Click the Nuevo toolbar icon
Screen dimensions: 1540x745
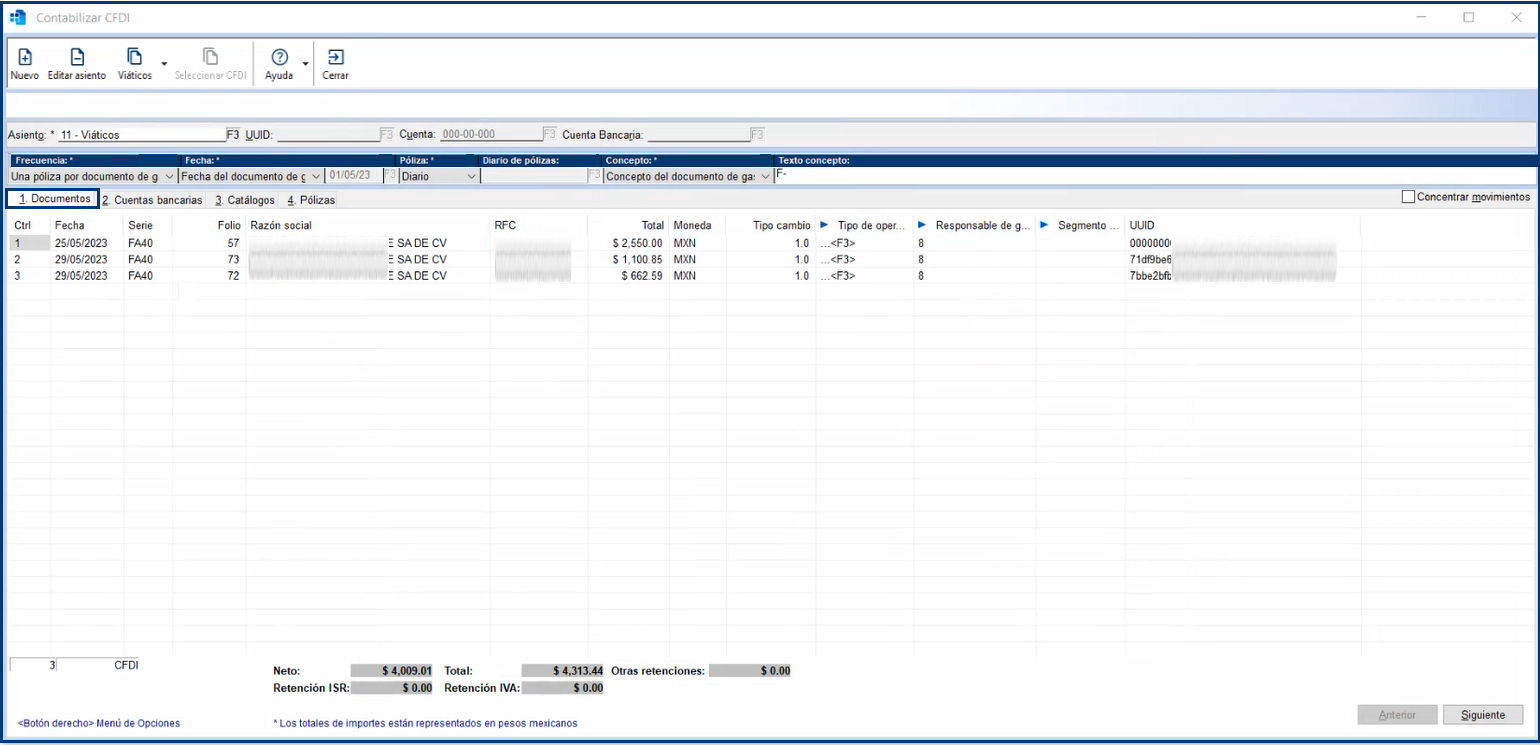click(25, 58)
